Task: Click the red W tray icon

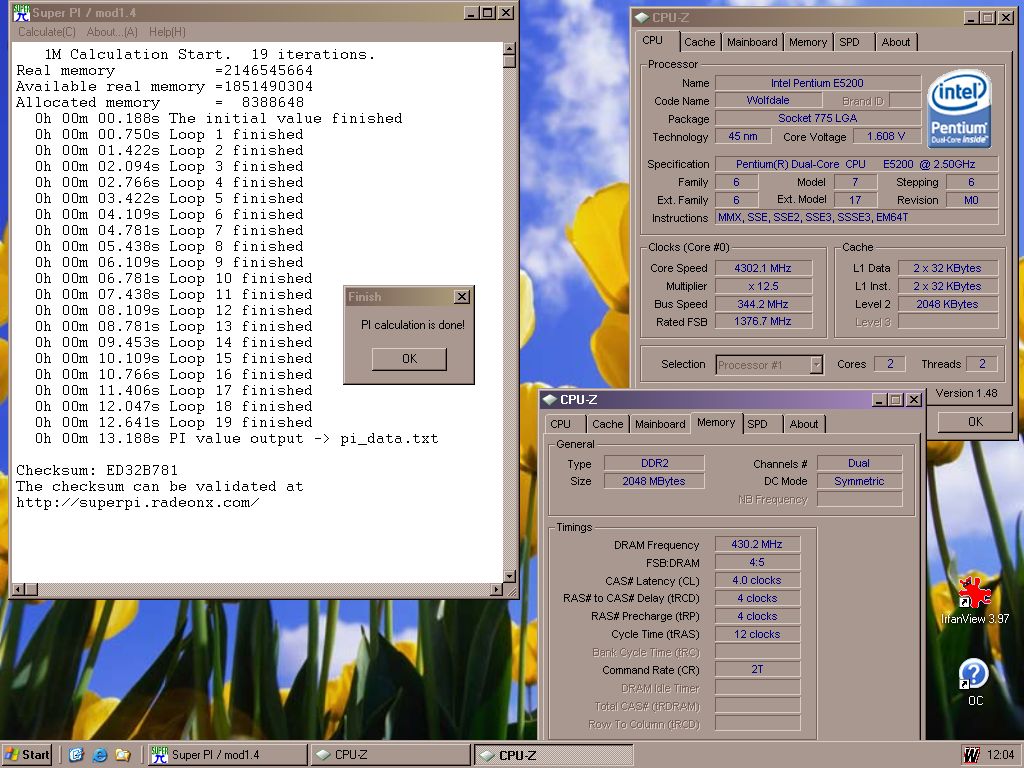Action: point(971,755)
